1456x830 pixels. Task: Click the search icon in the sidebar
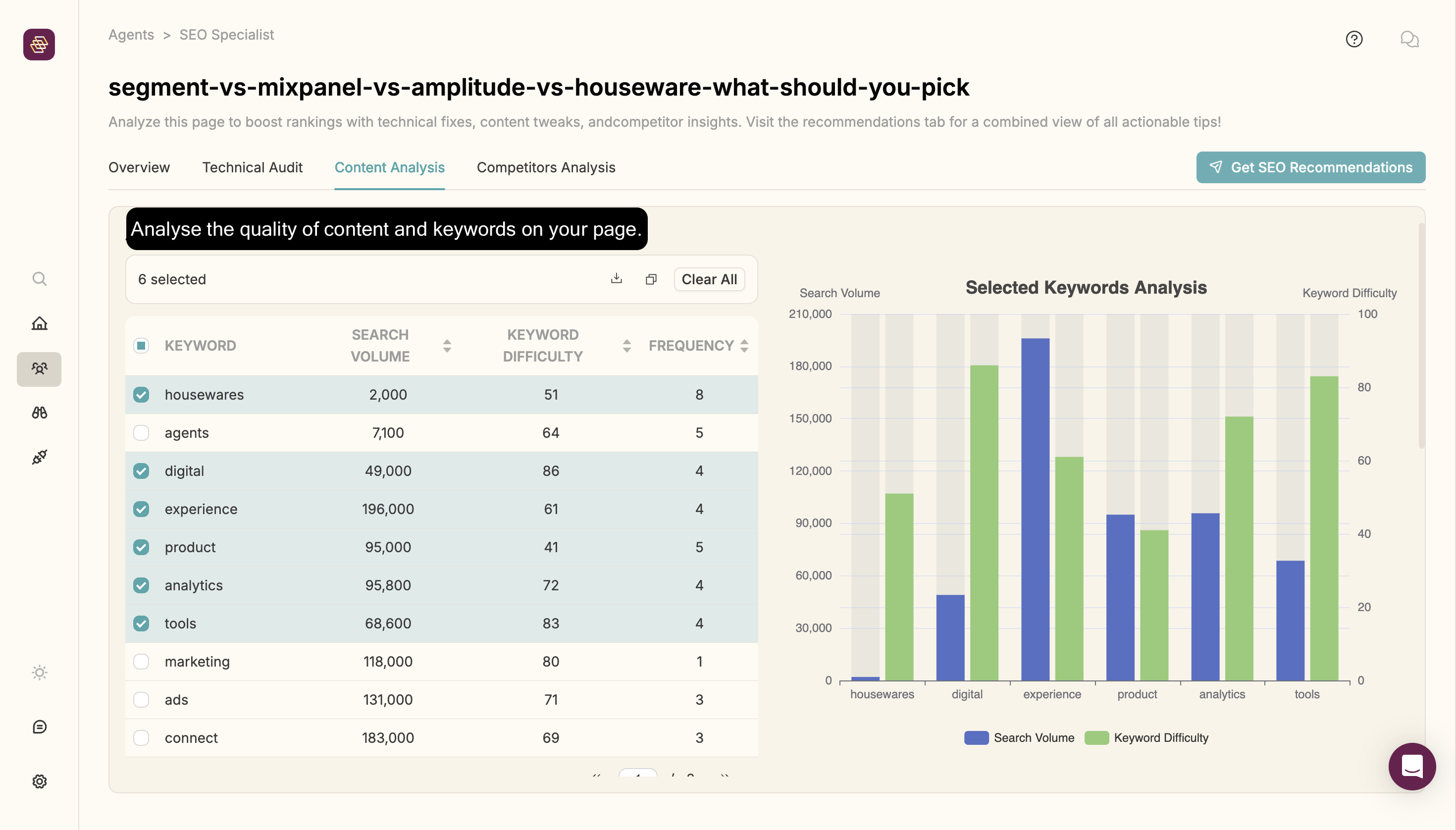[x=39, y=279]
